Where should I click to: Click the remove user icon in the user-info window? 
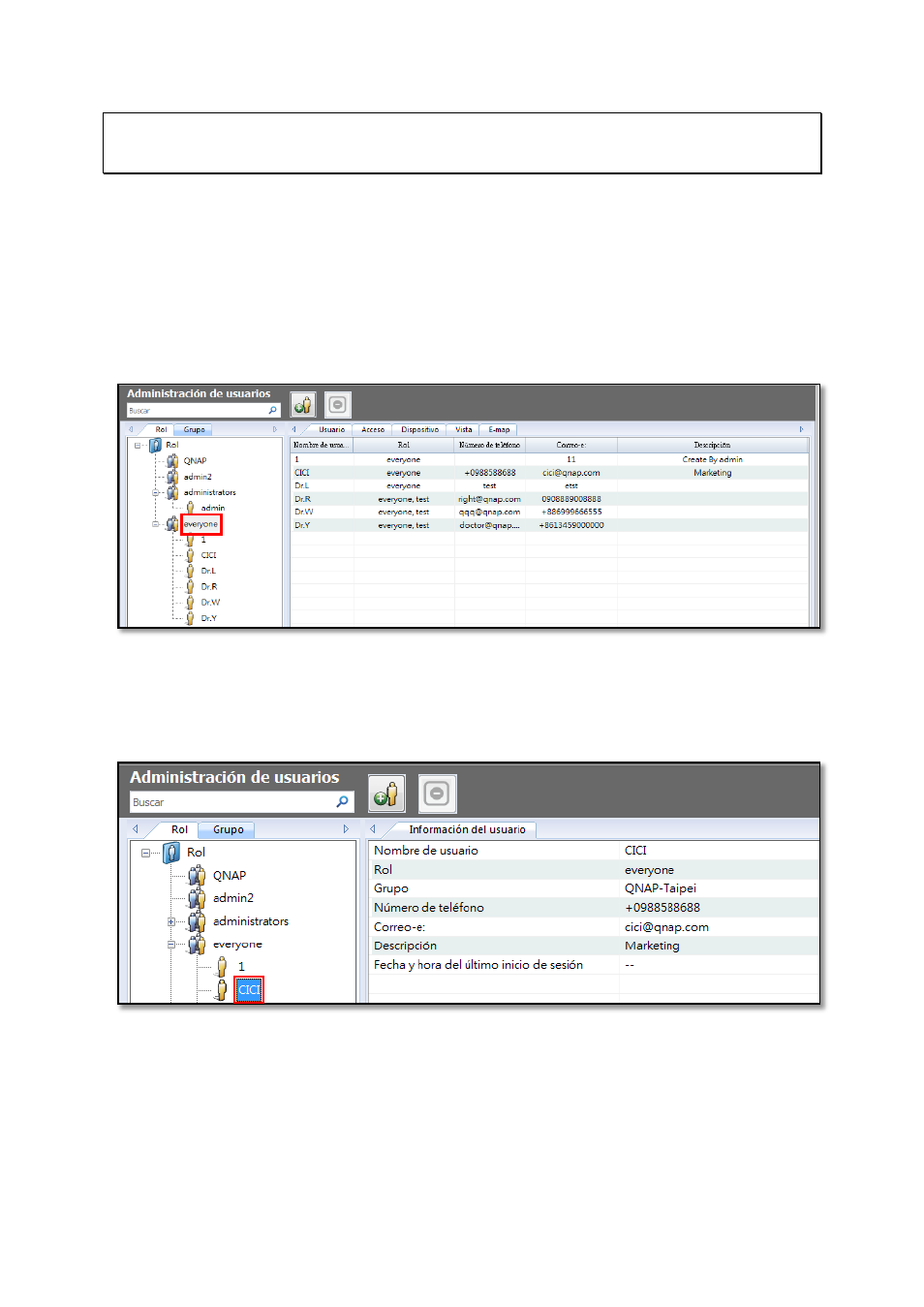pos(438,794)
